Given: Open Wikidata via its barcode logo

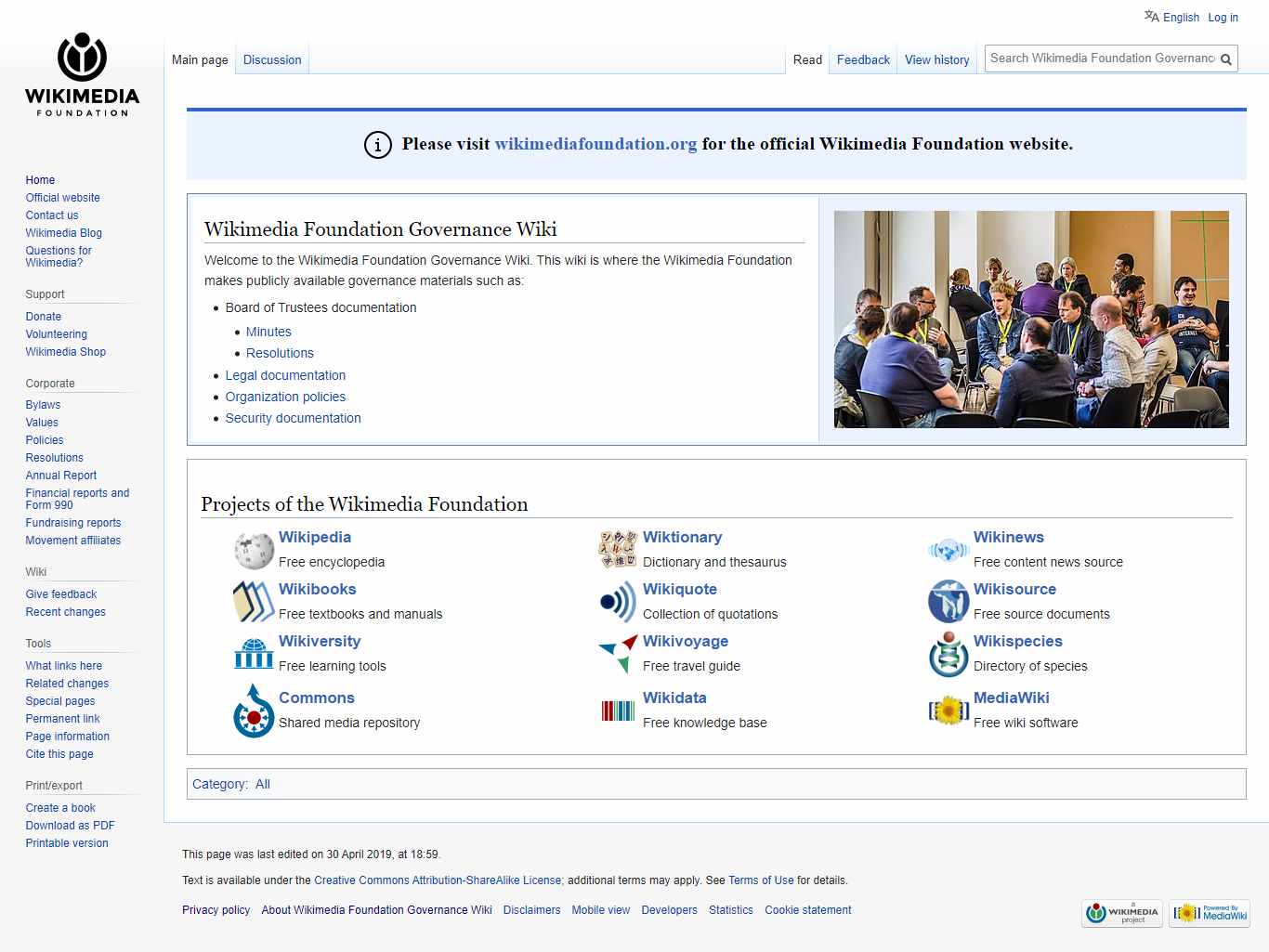Looking at the screenshot, I should click(x=617, y=711).
